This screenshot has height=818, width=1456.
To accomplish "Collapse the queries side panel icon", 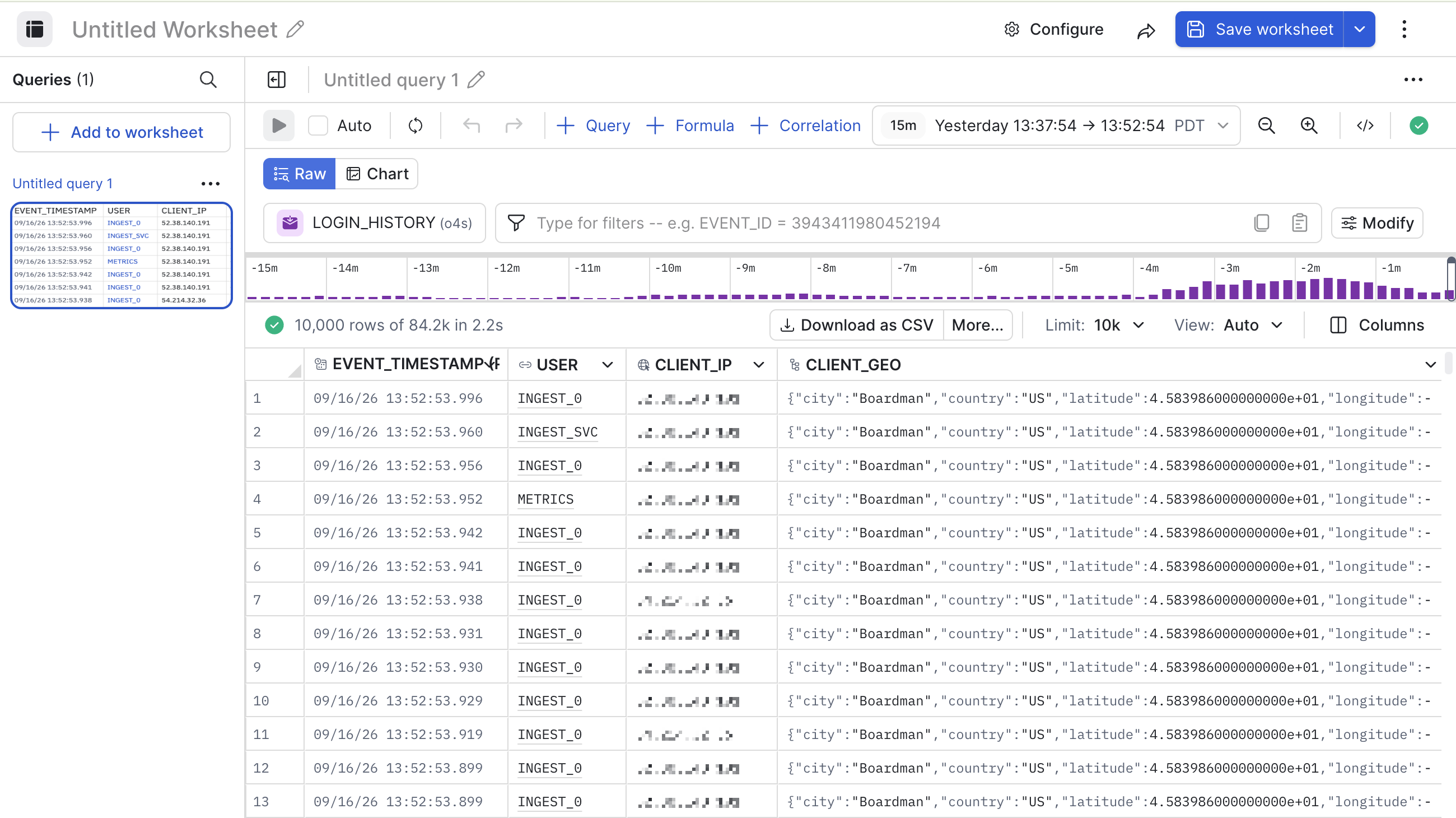I will click(277, 80).
